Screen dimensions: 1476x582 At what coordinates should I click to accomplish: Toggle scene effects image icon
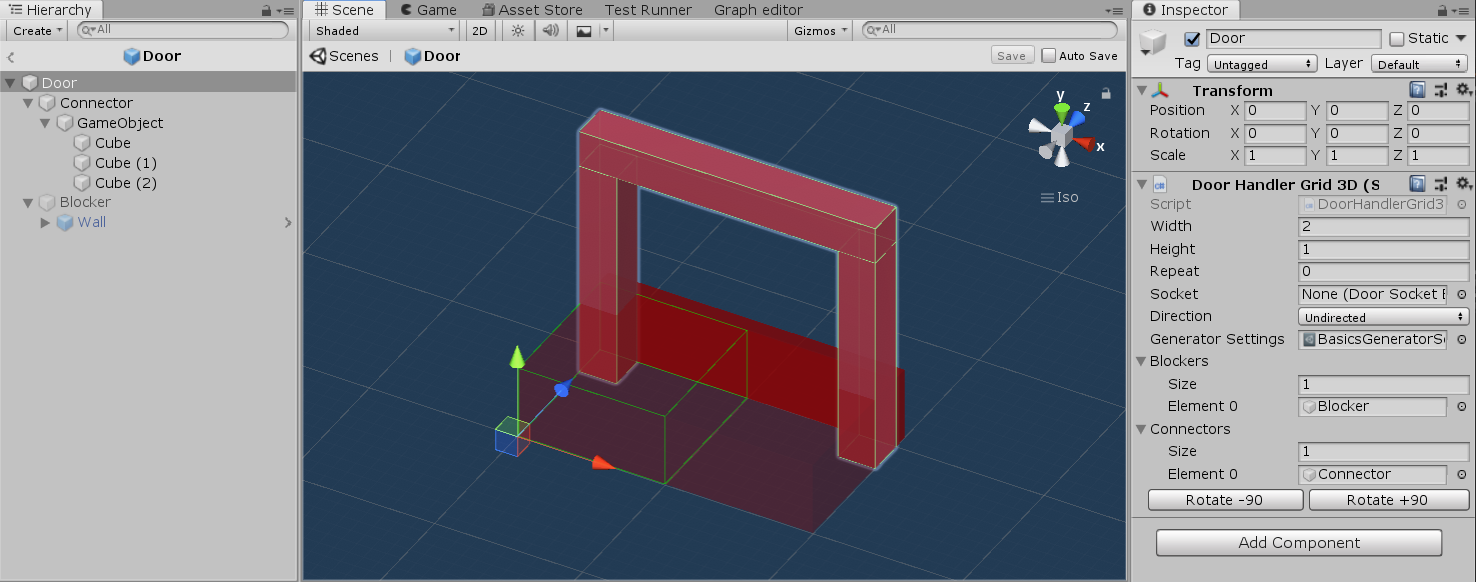(x=584, y=31)
